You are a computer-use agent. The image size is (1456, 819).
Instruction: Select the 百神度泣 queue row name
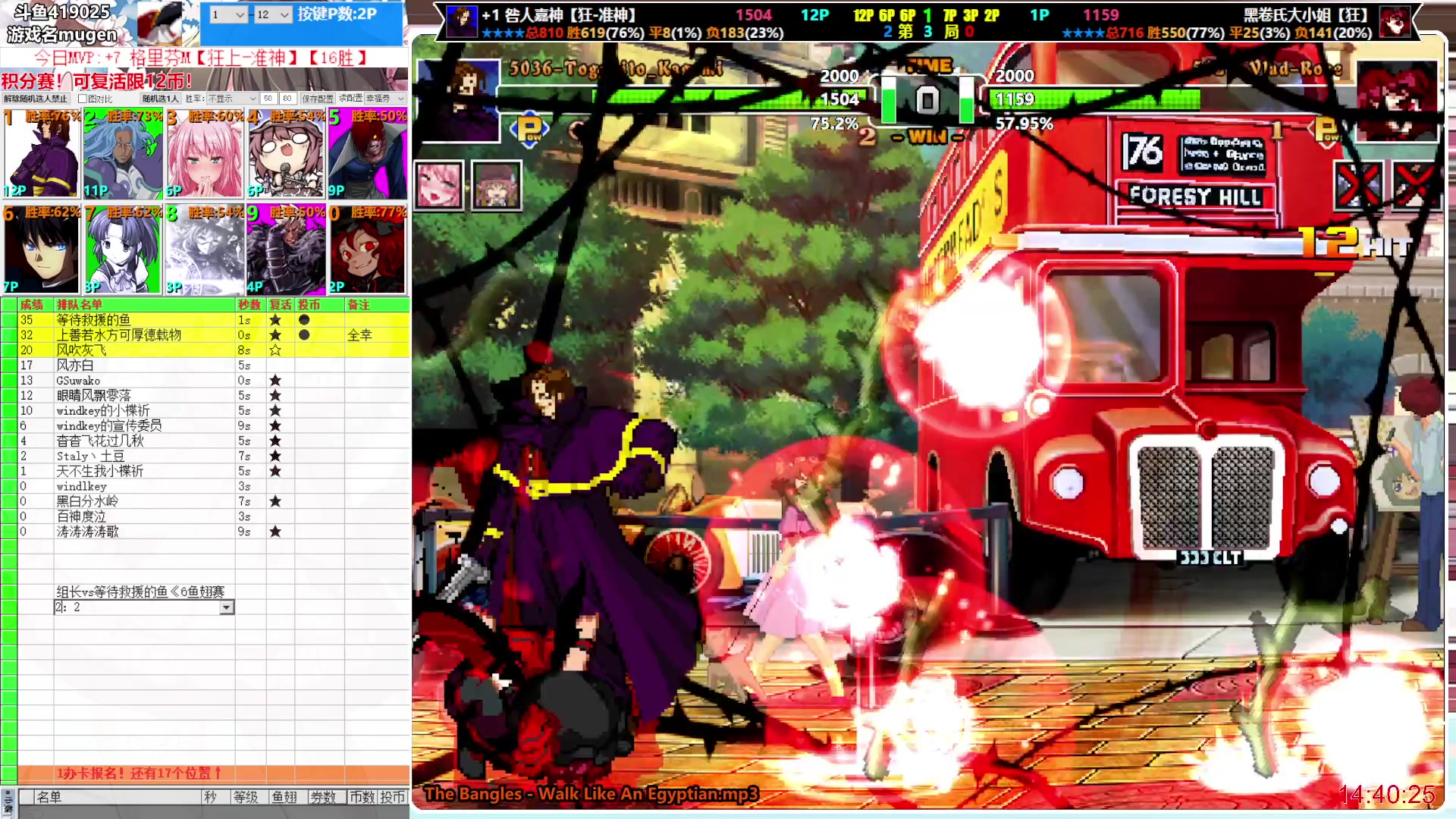pos(81,516)
